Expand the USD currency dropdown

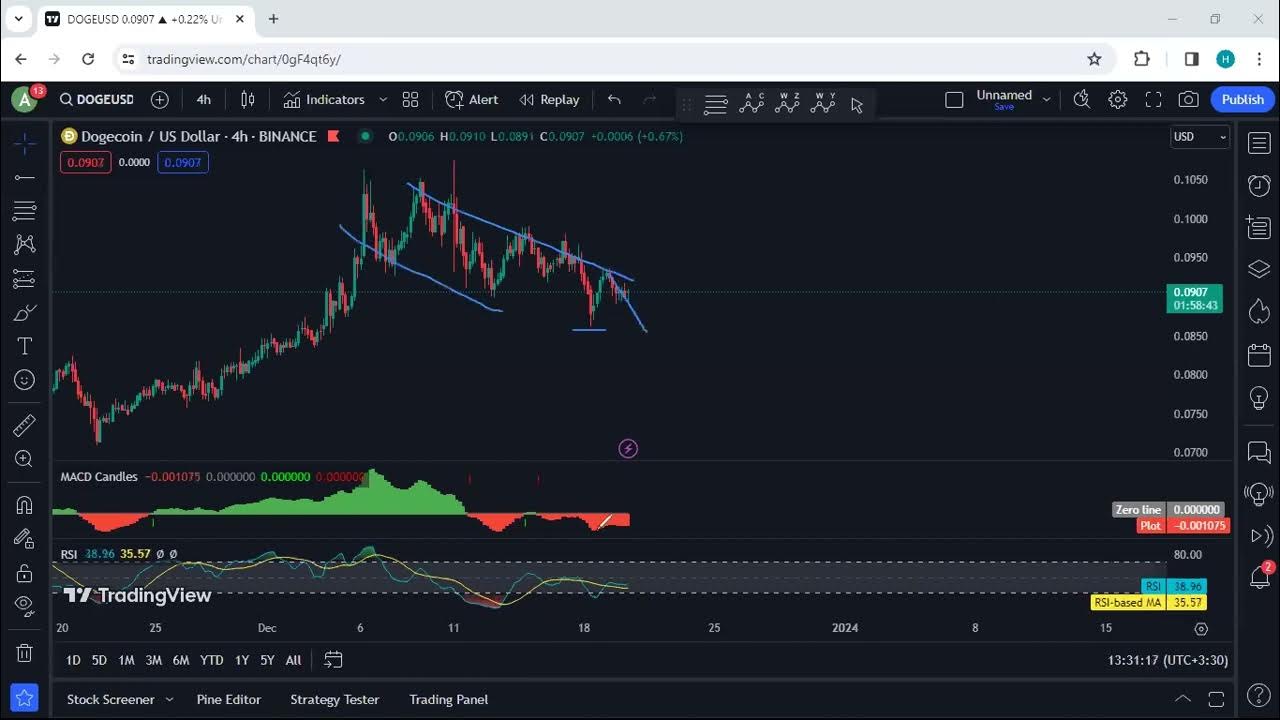pos(1199,137)
